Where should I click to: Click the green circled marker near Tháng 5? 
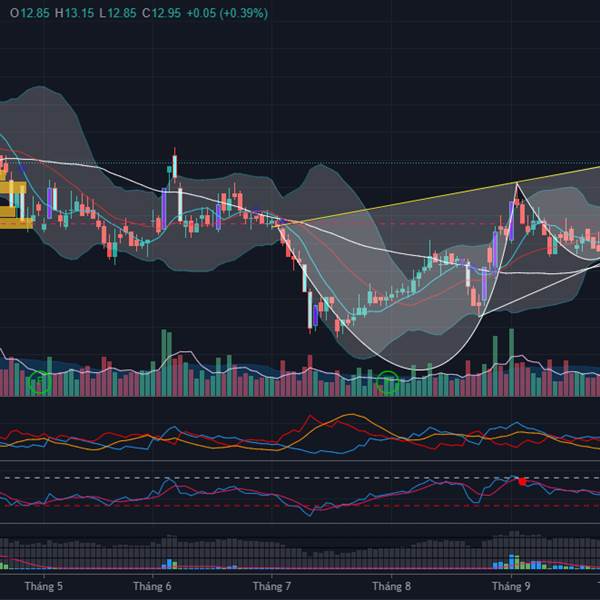[x=39, y=382]
